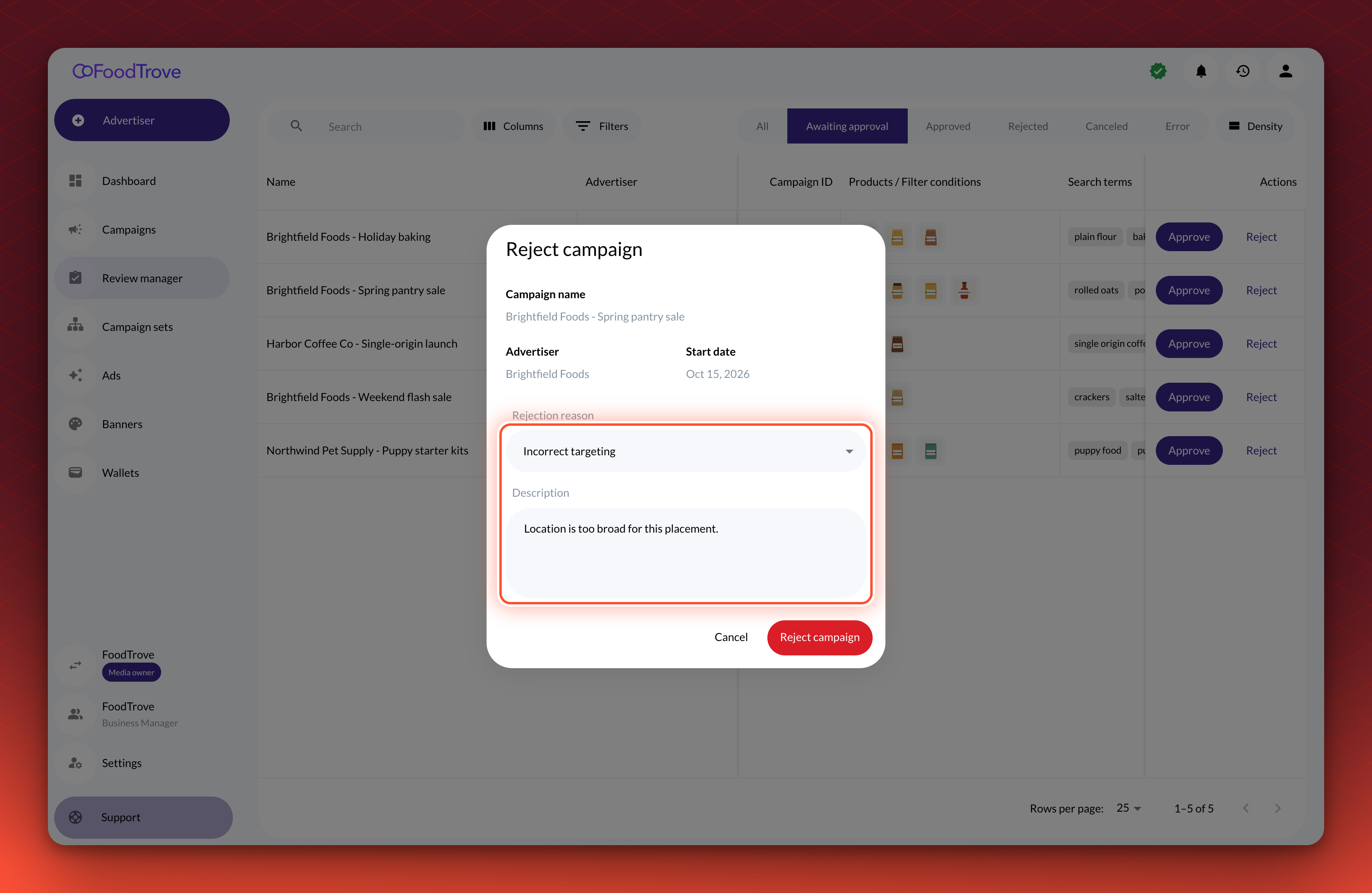
Task: Click the Settings user-gear icon
Action: click(75, 763)
